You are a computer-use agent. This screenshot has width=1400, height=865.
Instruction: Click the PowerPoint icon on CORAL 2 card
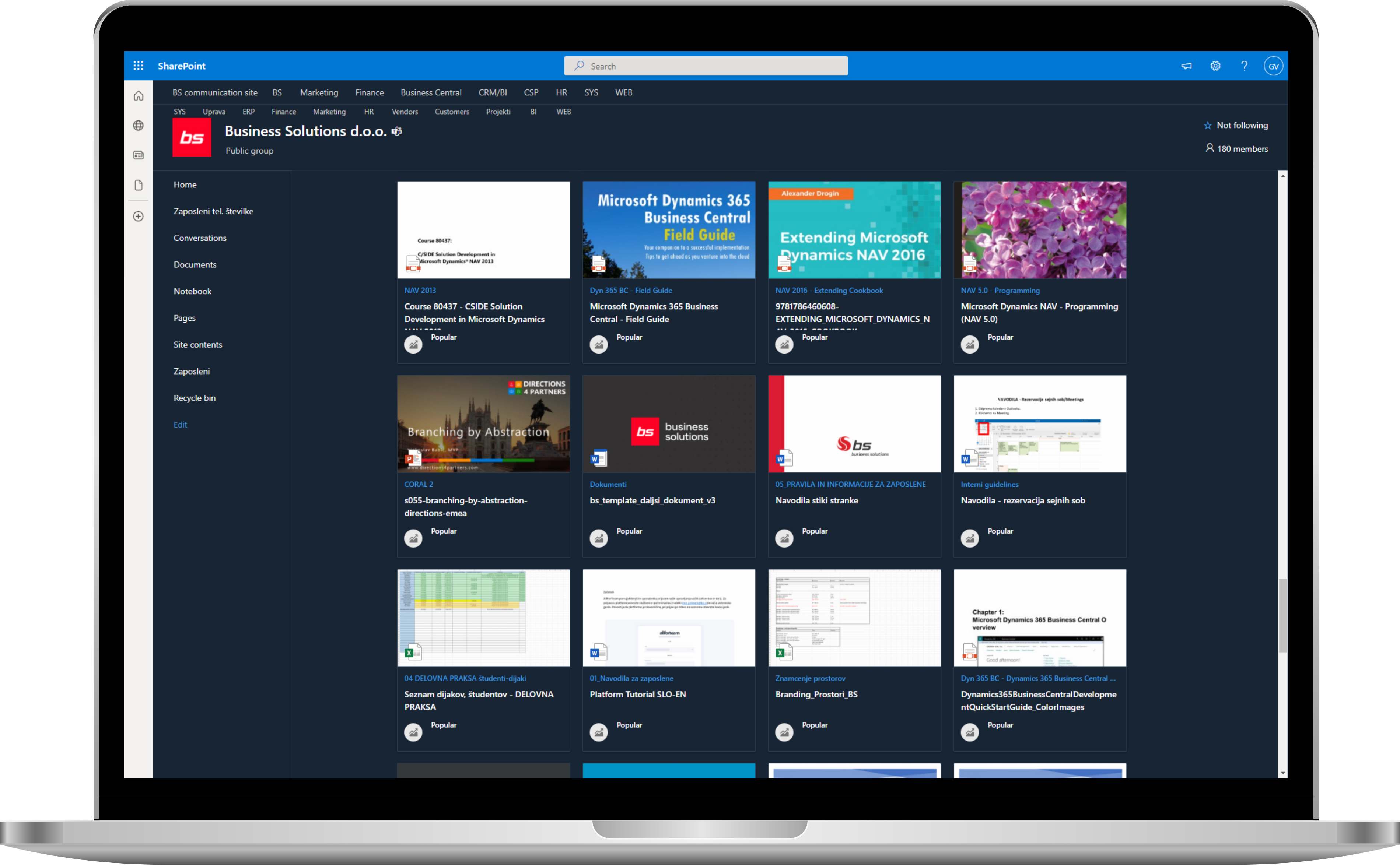pos(413,458)
